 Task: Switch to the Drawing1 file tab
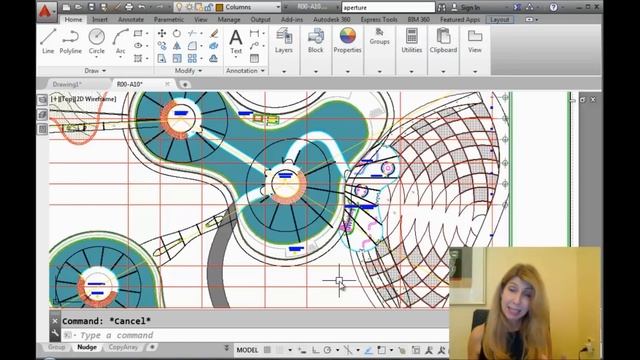(x=68, y=84)
